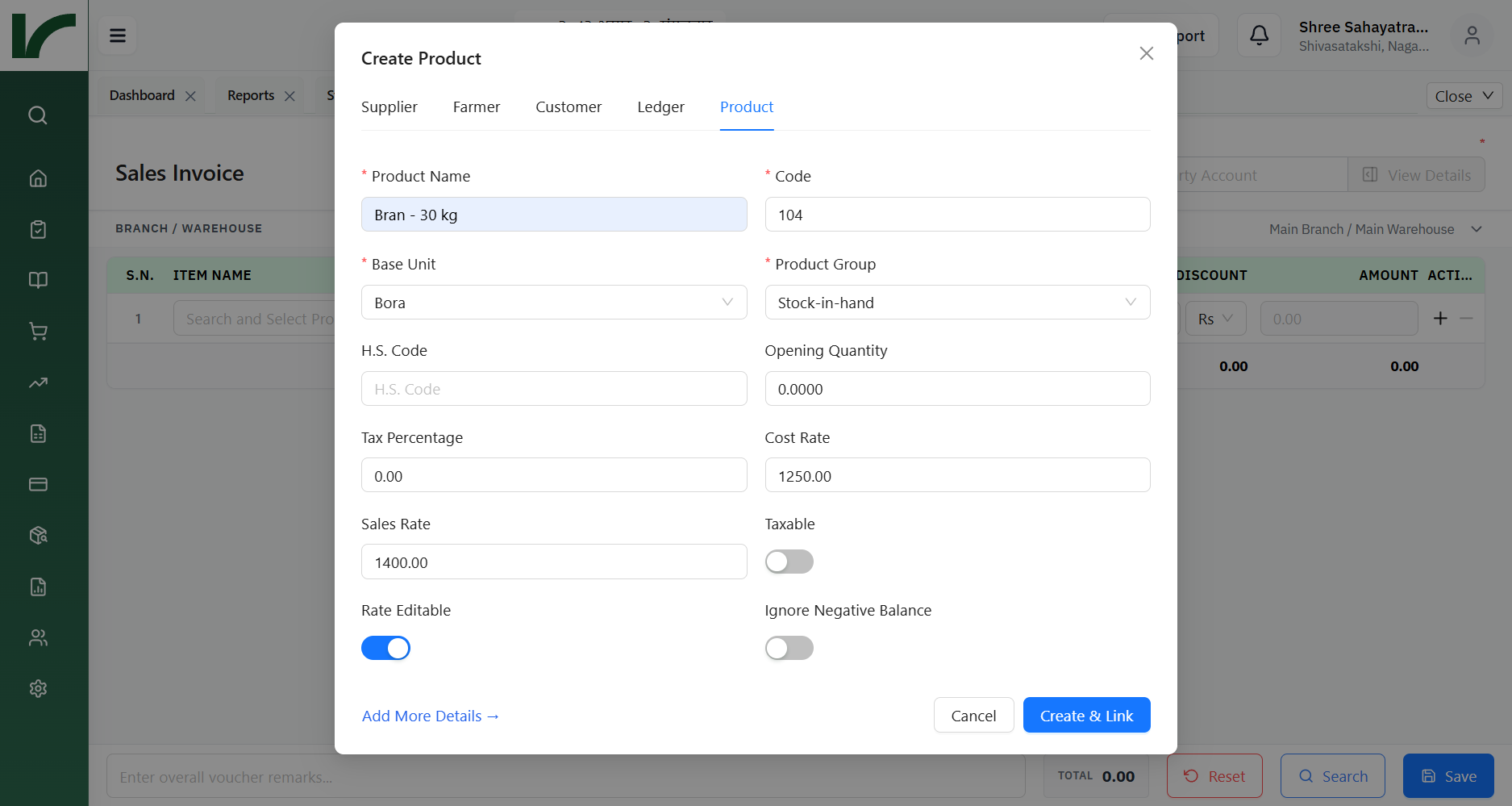Screen dimensions: 1512x806
Task: Follow the Add More Details link
Action: [x=431, y=716]
